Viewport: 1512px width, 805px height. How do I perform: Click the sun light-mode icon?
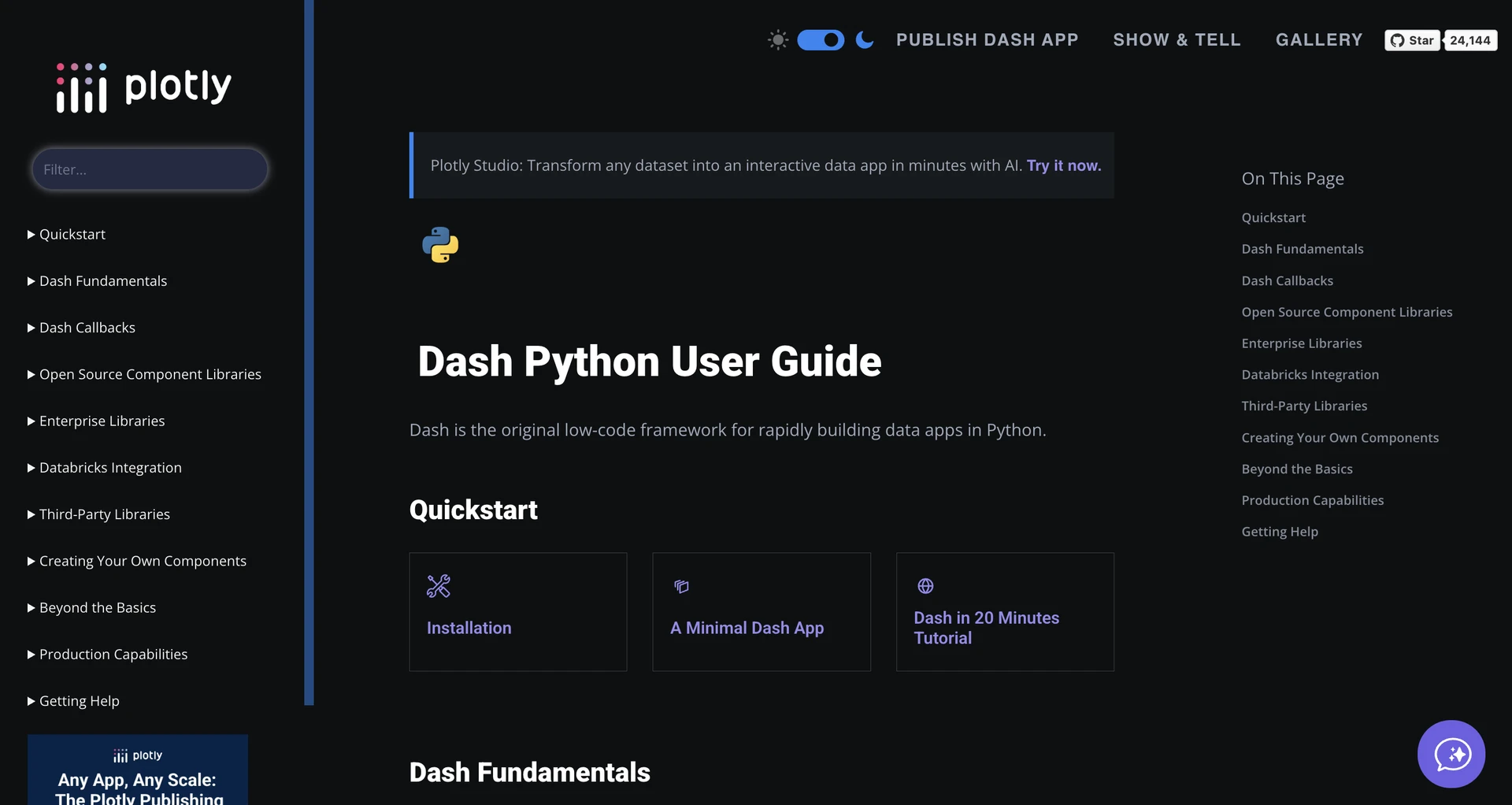[777, 40]
